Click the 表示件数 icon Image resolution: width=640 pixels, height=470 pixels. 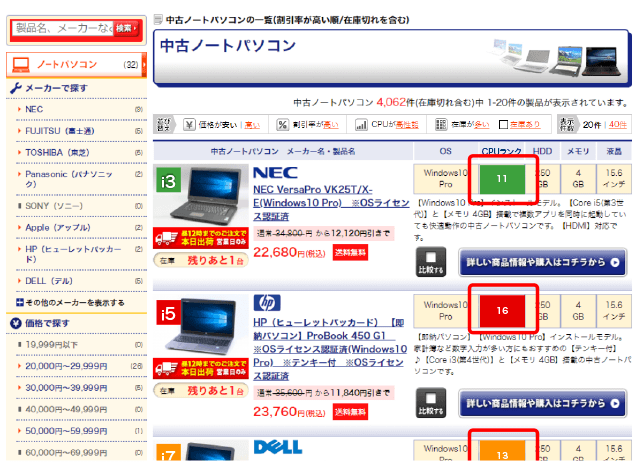567,124
